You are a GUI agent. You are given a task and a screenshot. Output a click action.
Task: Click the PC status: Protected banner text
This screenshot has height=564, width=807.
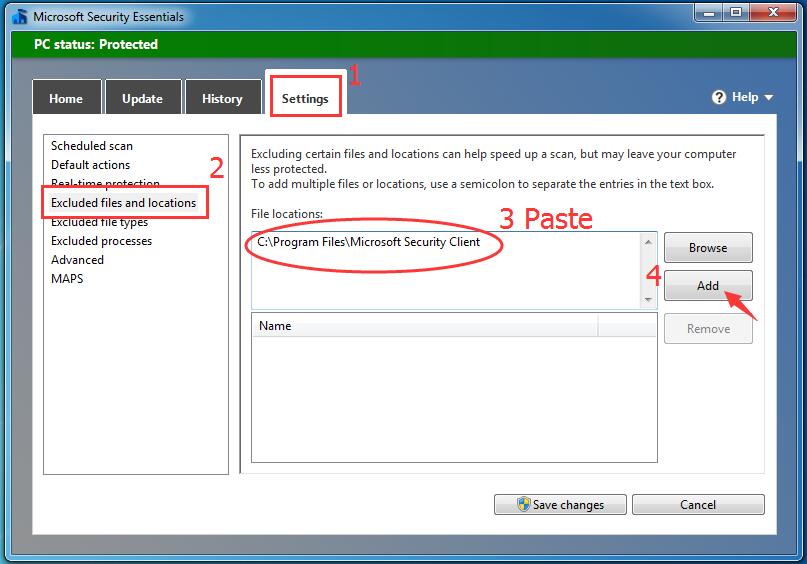click(x=96, y=44)
